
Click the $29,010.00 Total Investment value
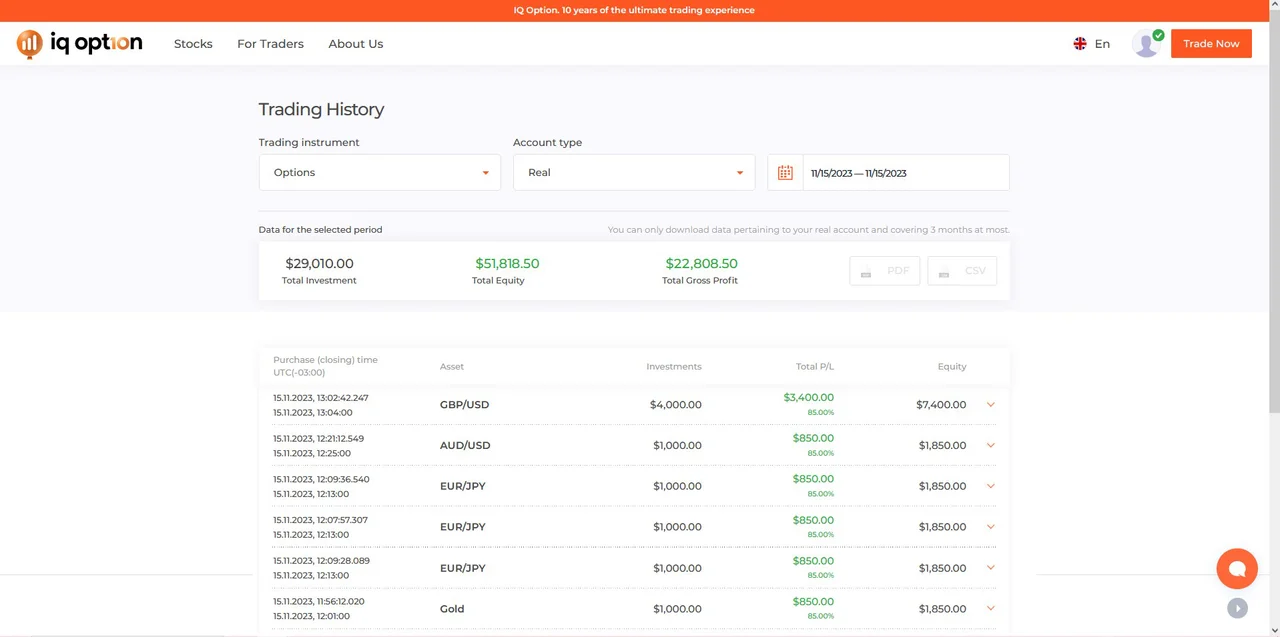coord(319,264)
